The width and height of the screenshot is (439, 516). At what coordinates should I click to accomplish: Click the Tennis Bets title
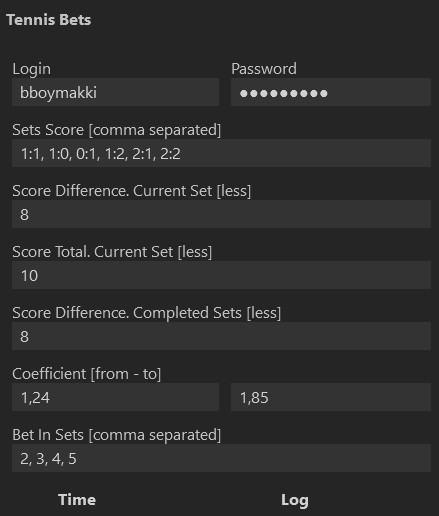49,20
